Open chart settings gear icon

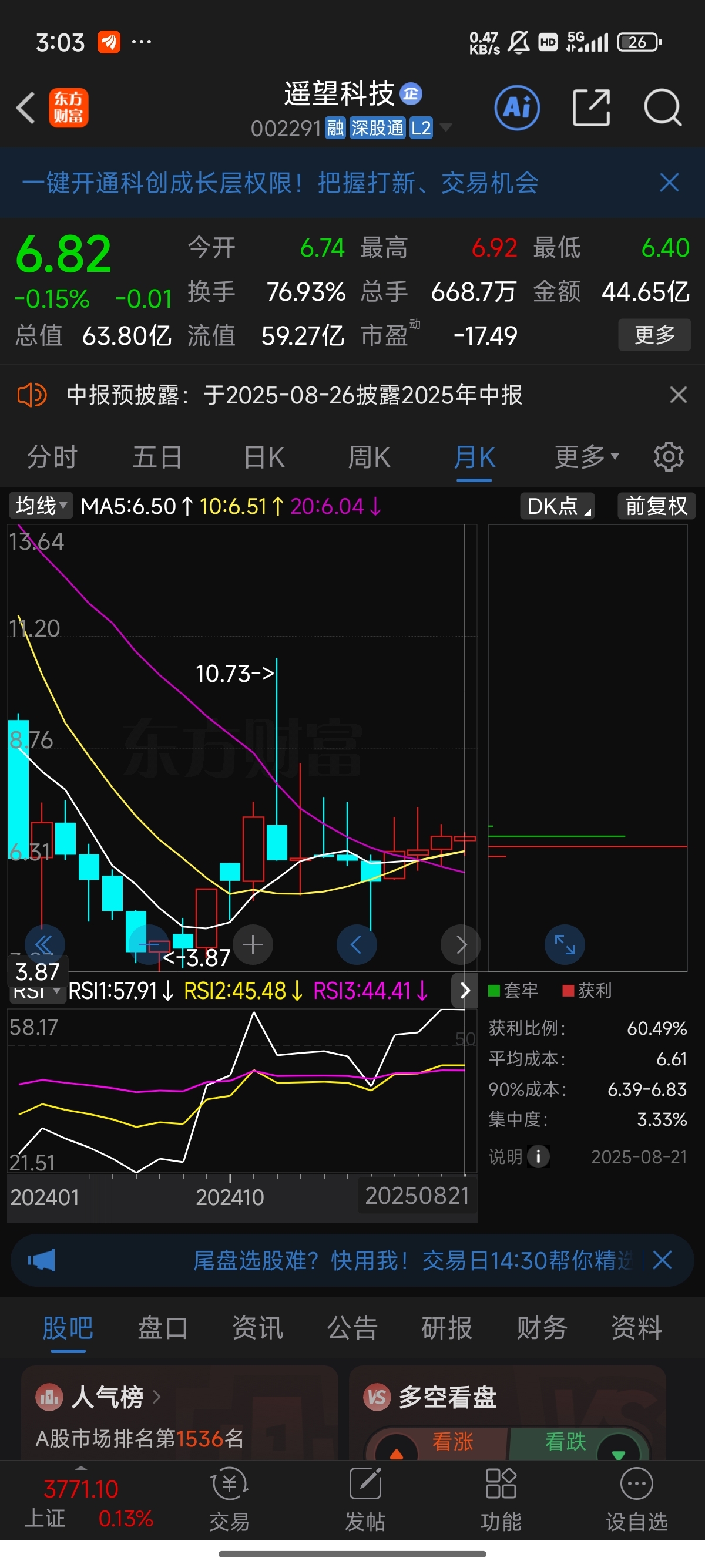[669, 457]
